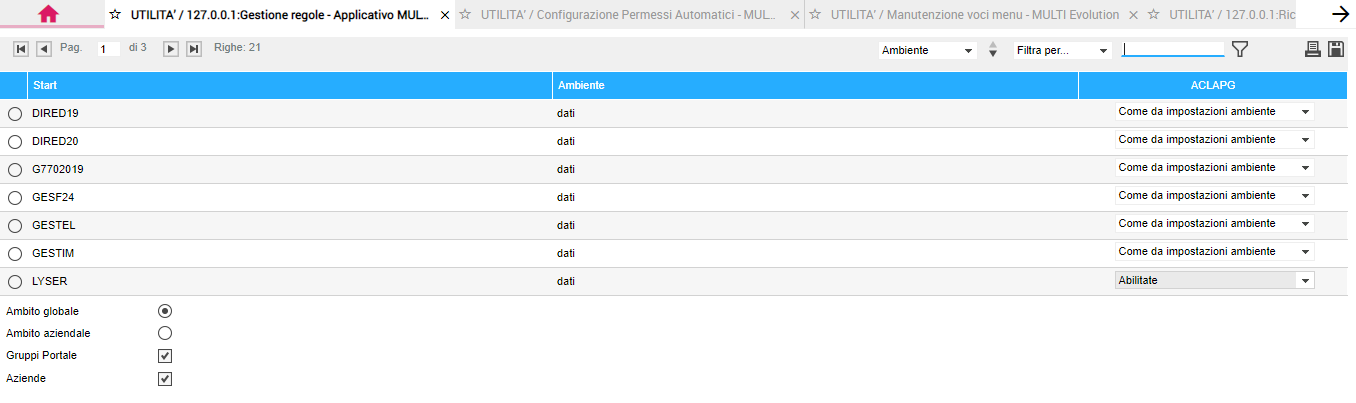Click the filter funnel icon
The height and width of the screenshot is (403, 1356).
(x=1240, y=49)
